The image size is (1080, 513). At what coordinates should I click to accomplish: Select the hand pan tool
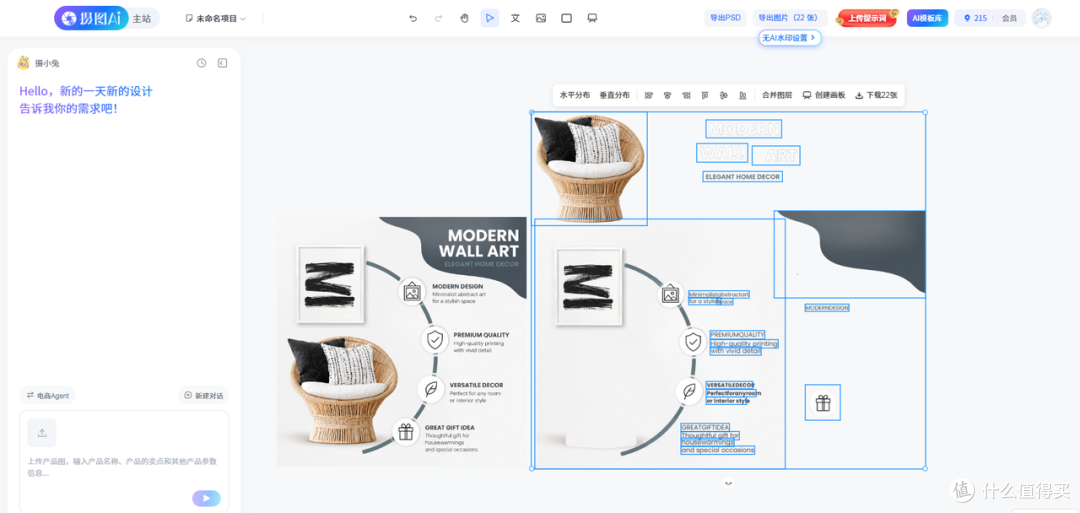coord(464,19)
